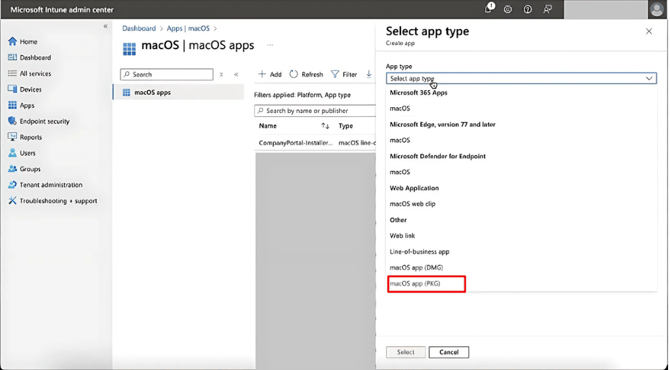Click the Refresh toolbar button

pyautogui.click(x=306, y=74)
